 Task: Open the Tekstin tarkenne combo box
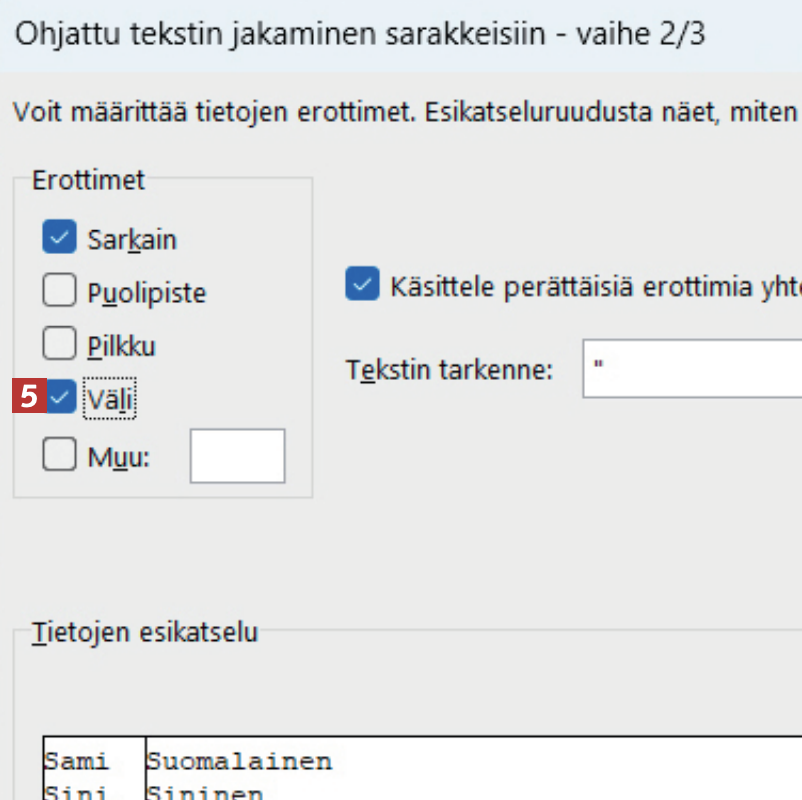coord(692,368)
